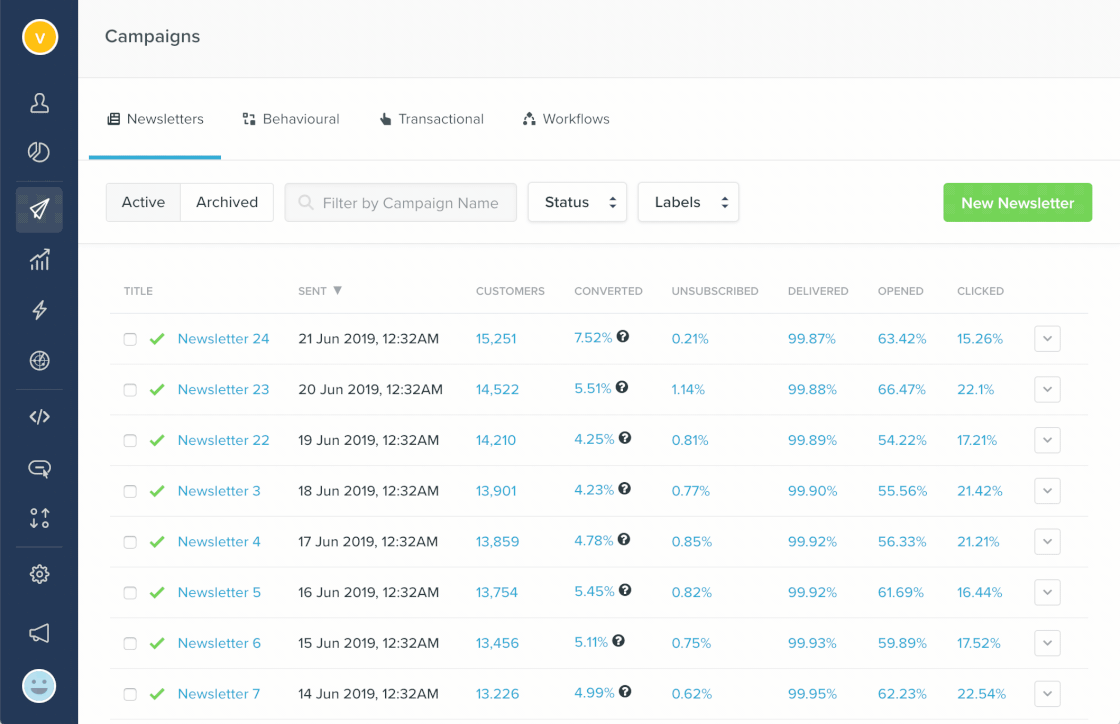Switch to the Behavioural tab
The height and width of the screenshot is (724, 1120).
[x=291, y=119]
